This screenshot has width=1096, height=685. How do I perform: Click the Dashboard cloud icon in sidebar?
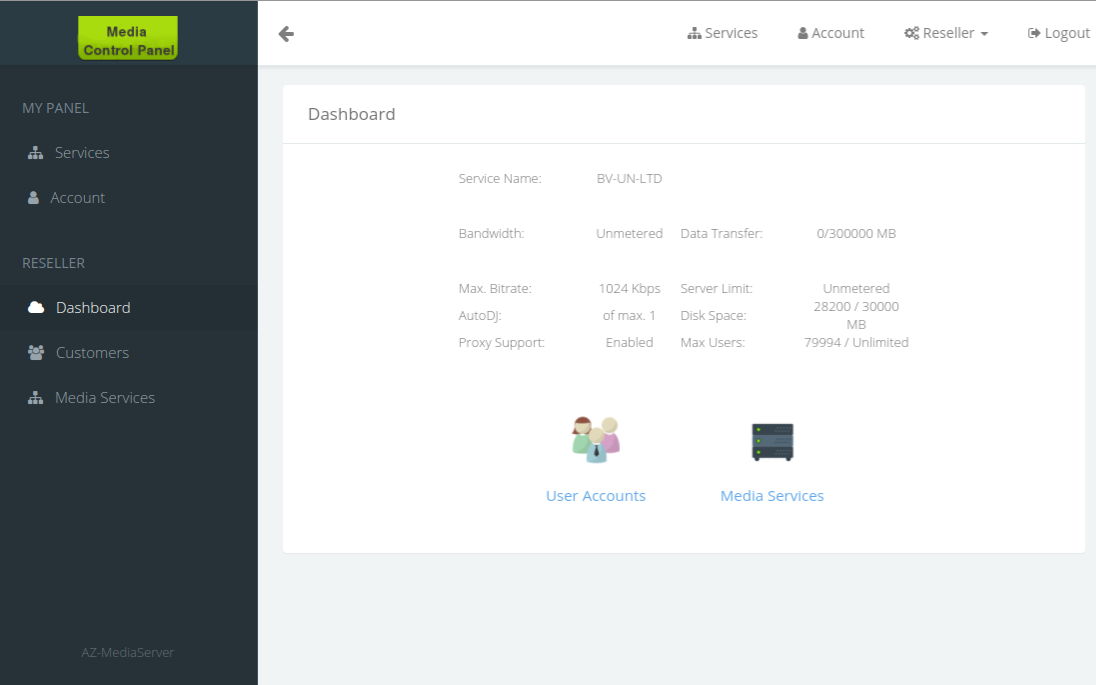(36, 308)
